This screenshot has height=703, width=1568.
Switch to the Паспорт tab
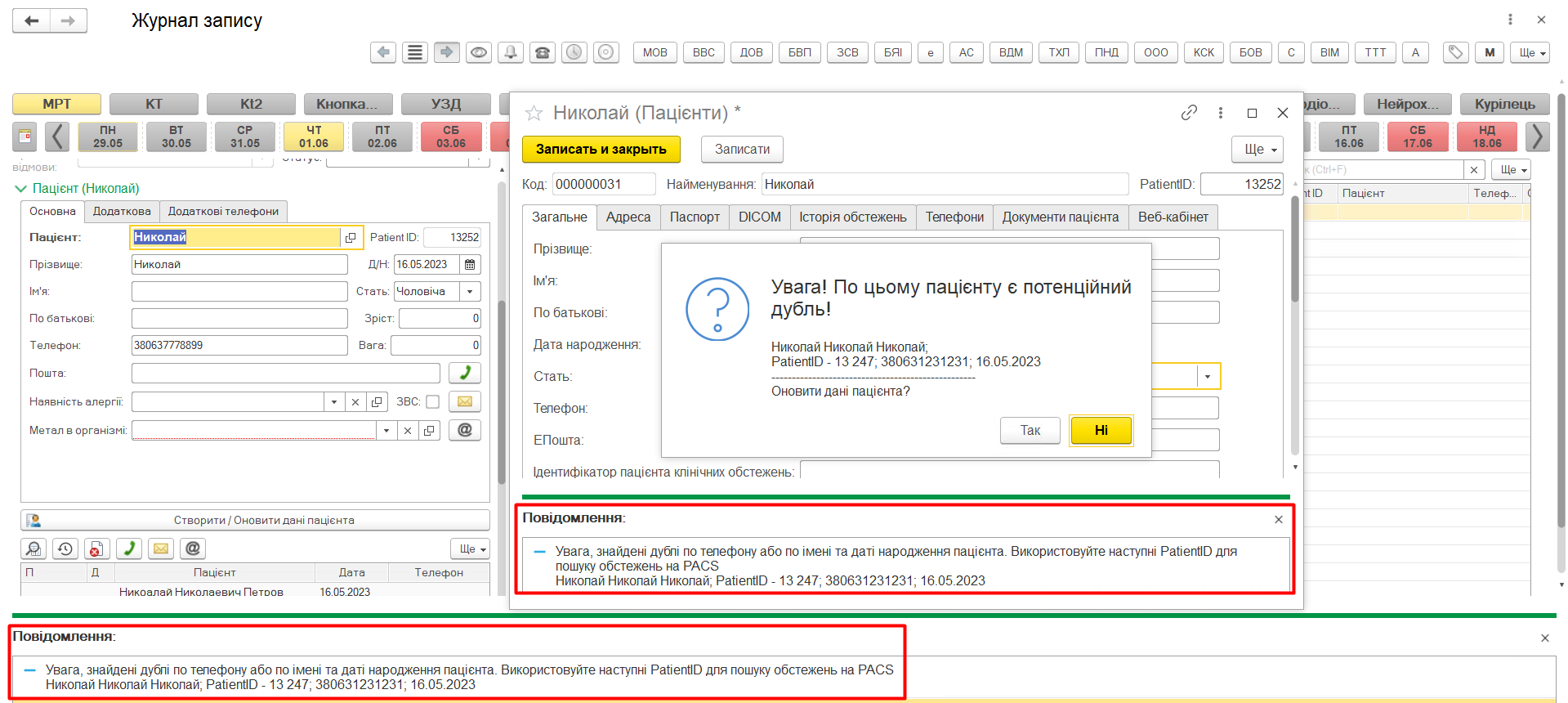[694, 217]
